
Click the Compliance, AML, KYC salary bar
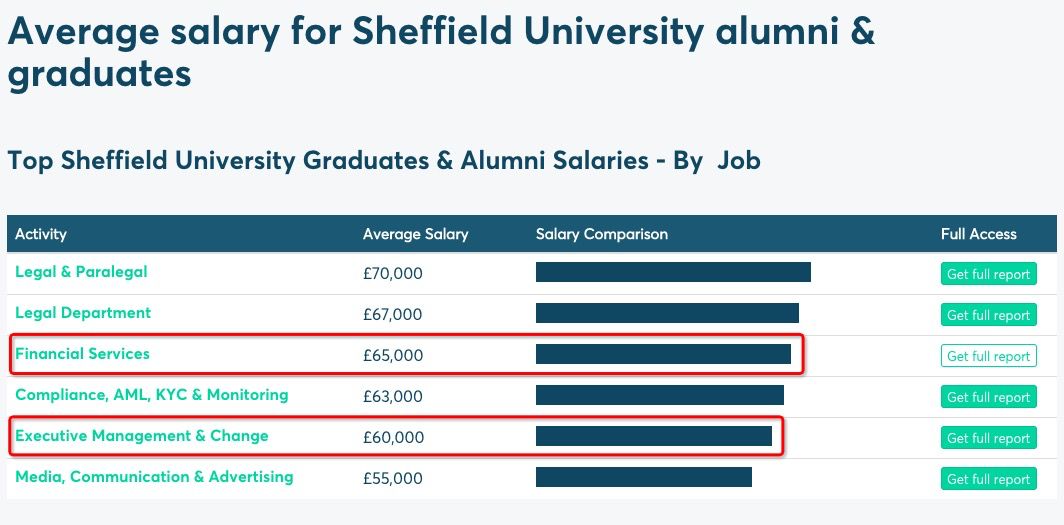pyautogui.click(x=659, y=395)
